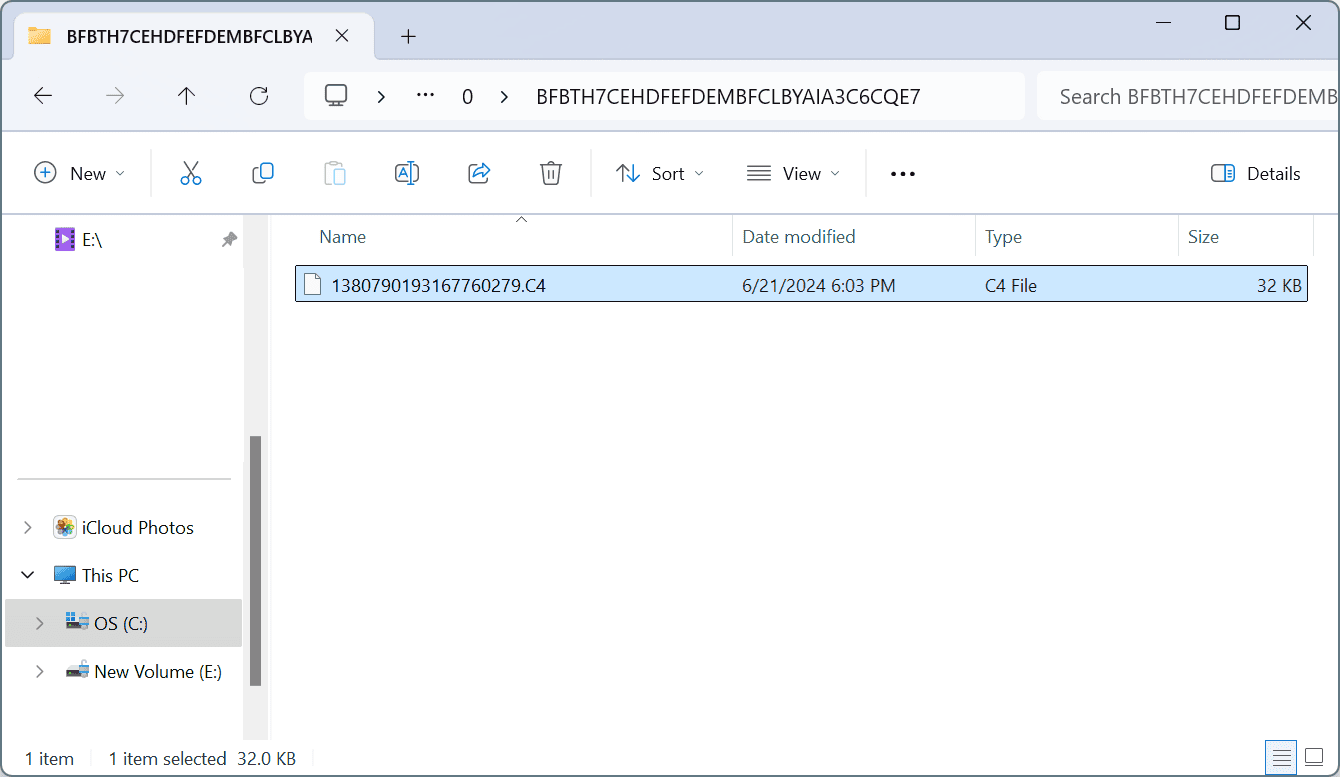The image size is (1340, 777).
Task: Open See more ellipsis in toolbar
Action: tap(903, 174)
